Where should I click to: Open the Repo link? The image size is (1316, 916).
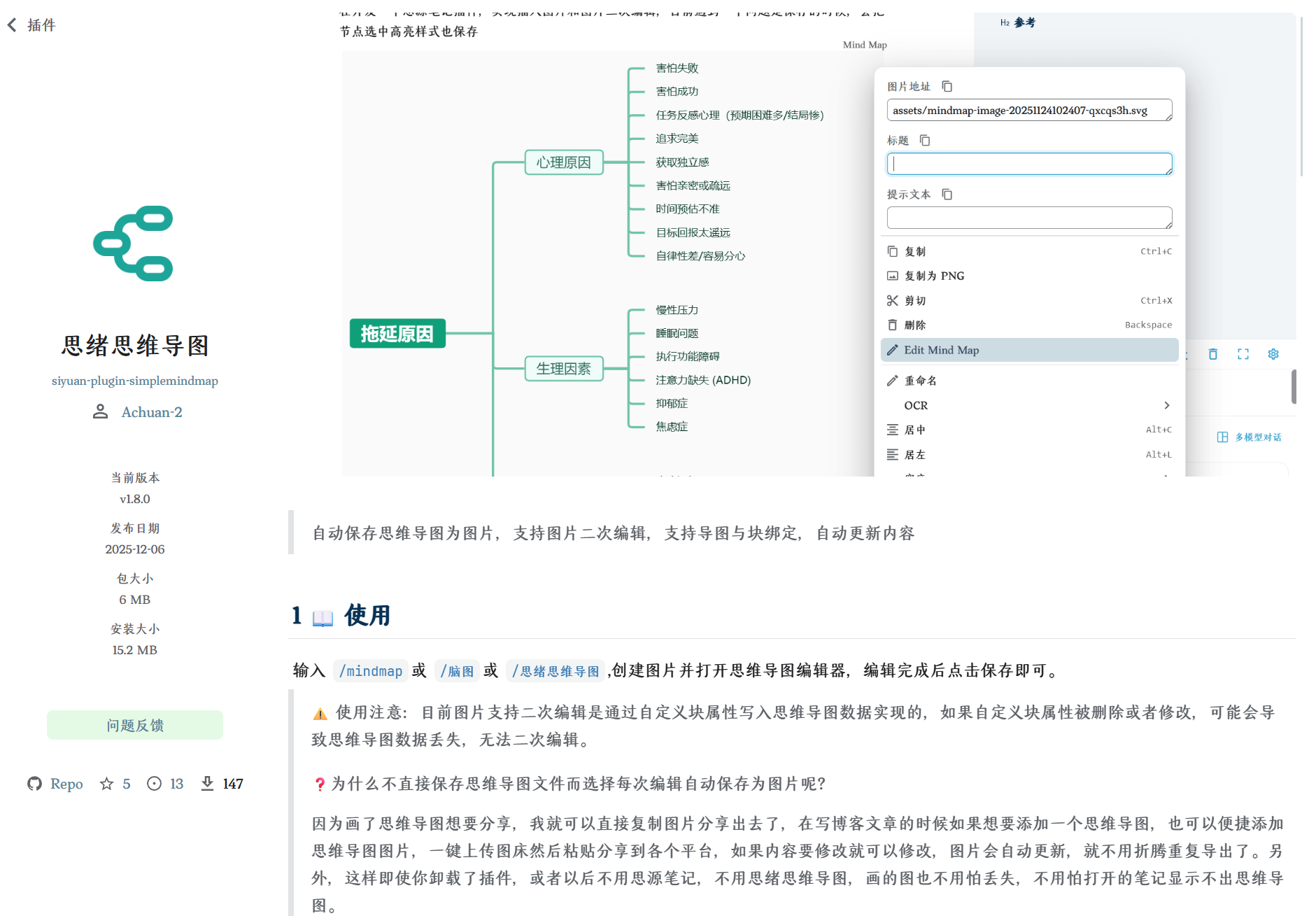[66, 784]
